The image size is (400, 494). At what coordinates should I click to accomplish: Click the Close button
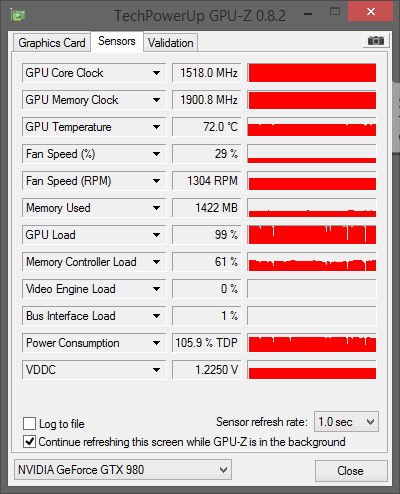[351, 471]
